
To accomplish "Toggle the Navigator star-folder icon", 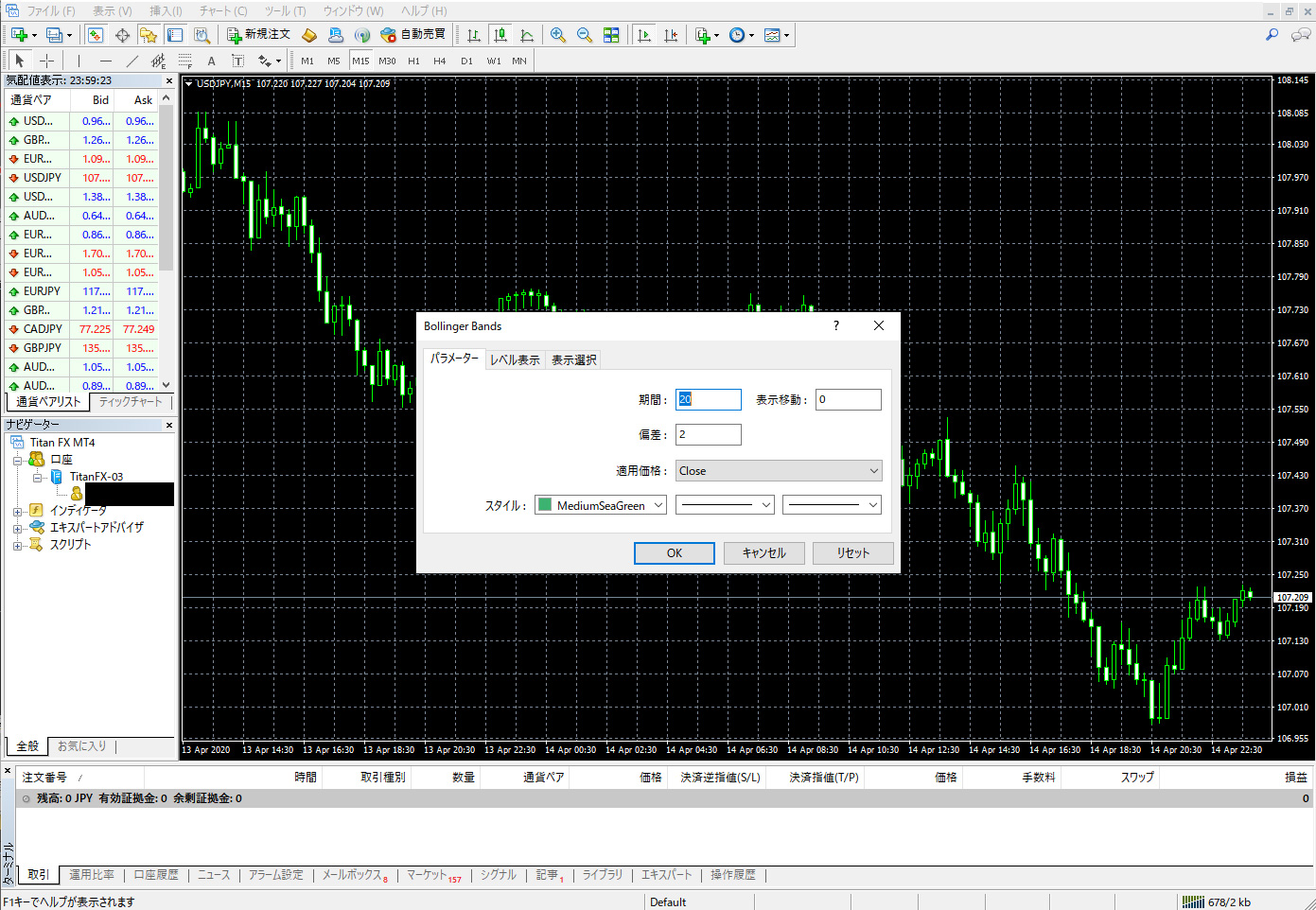I will pos(149,35).
